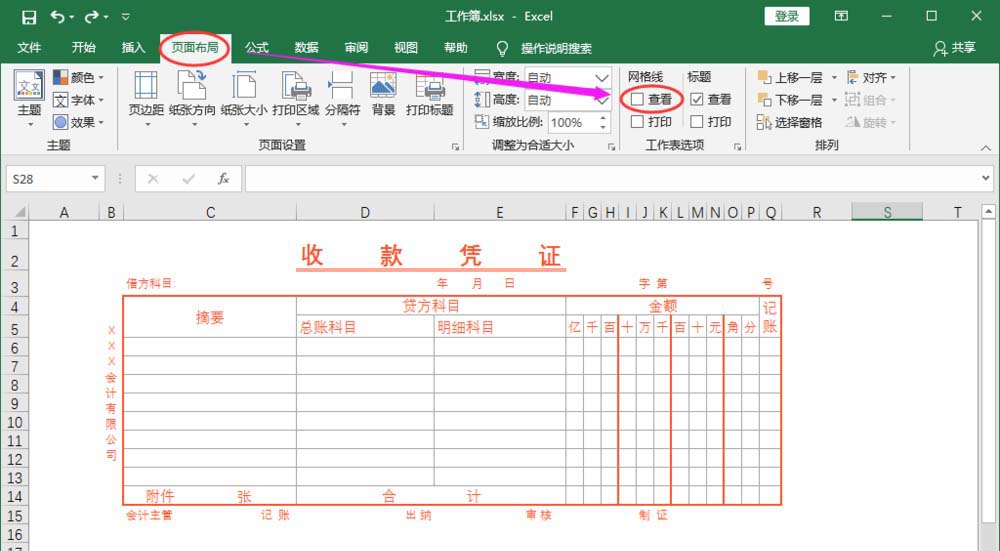
Task: Open the Orientation (纸张方向) options
Action: 192,98
